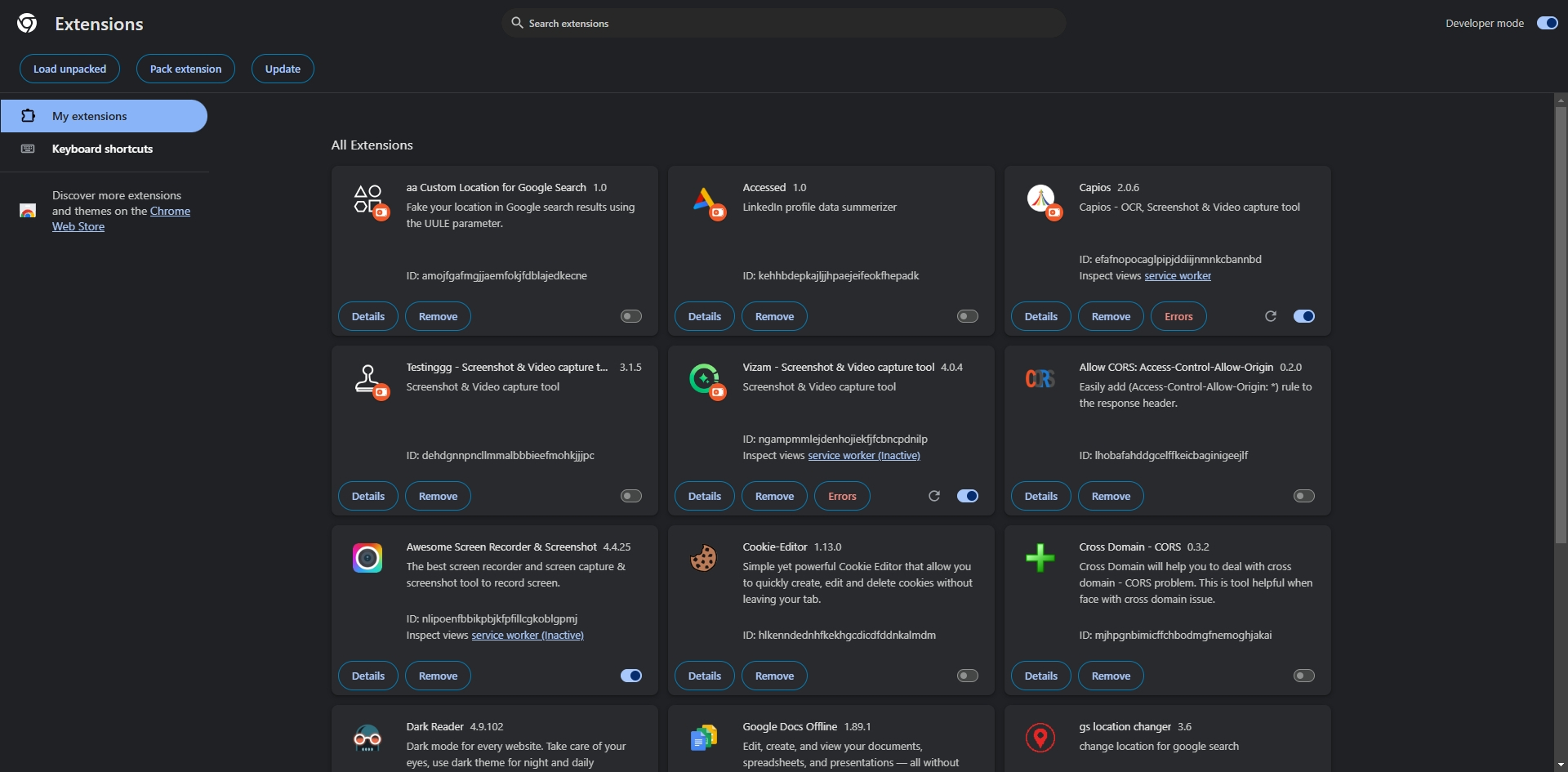Open Details for Capios

coord(1041,316)
